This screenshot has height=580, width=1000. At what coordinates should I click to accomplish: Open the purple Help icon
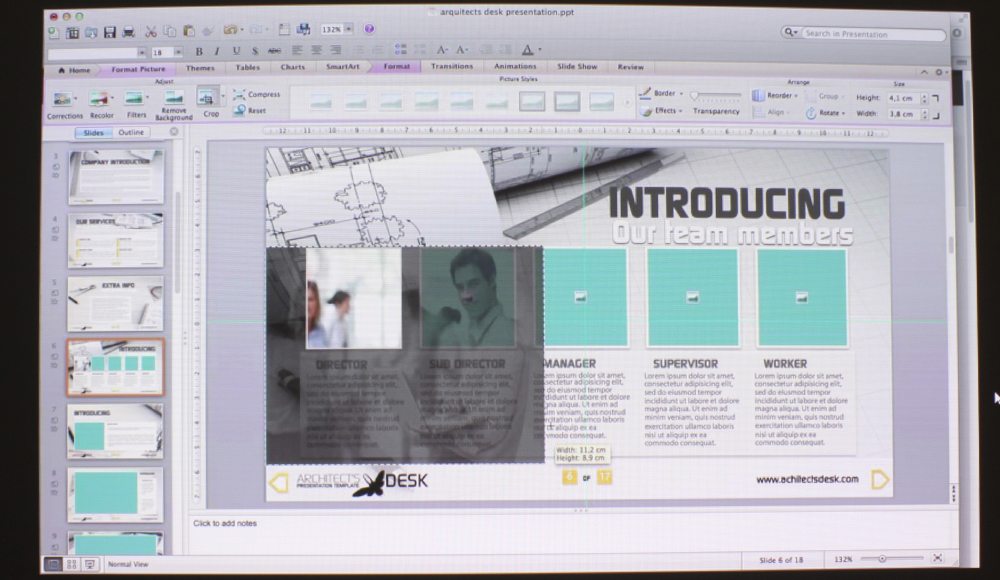pos(369,29)
